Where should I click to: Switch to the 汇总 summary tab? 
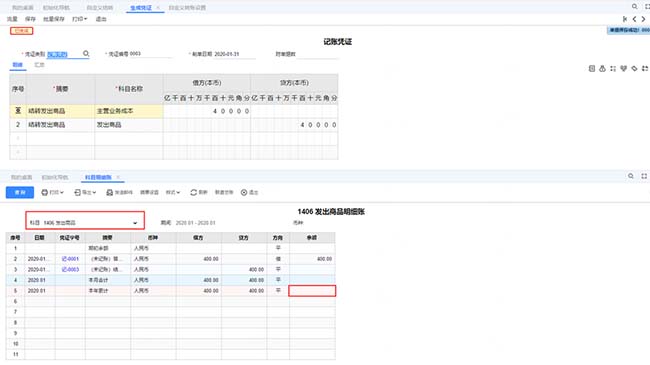click(39, 65)
